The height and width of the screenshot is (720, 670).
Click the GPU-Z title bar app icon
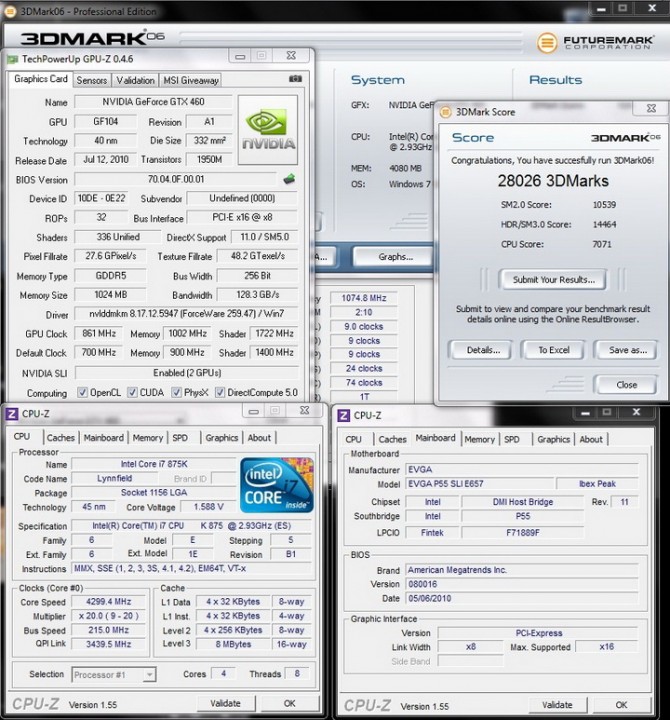12,59
